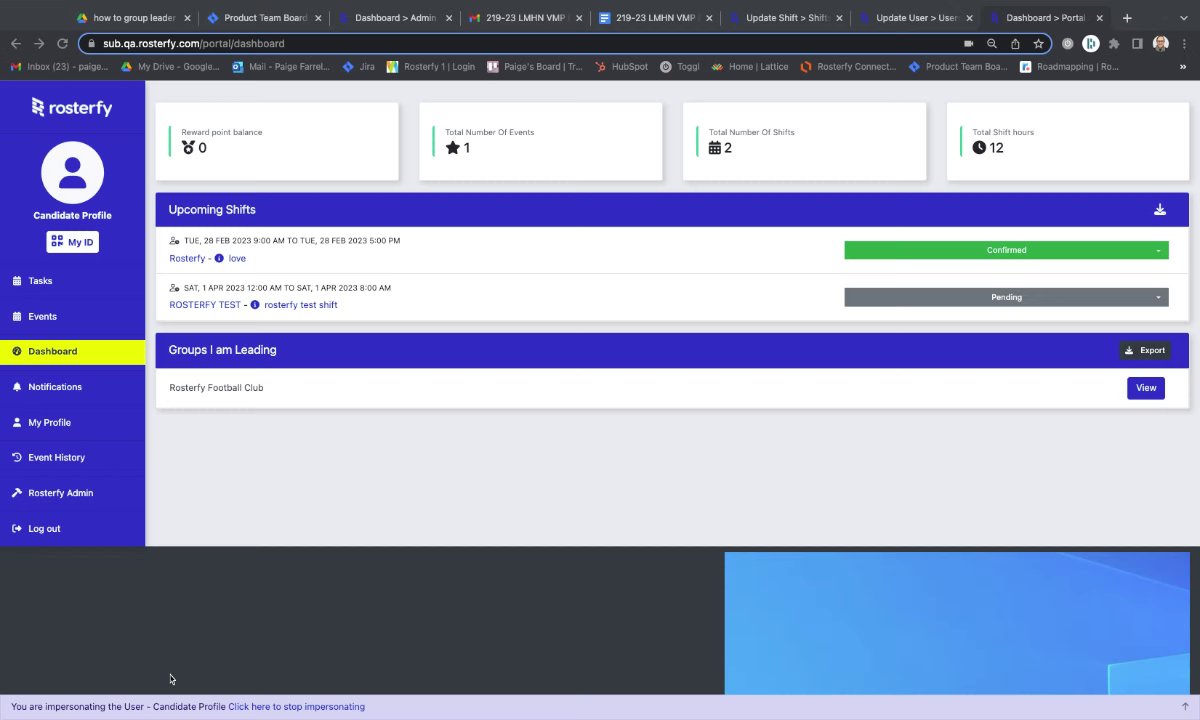
Task: Go to My Profile in sidebar
Action: 72,422
